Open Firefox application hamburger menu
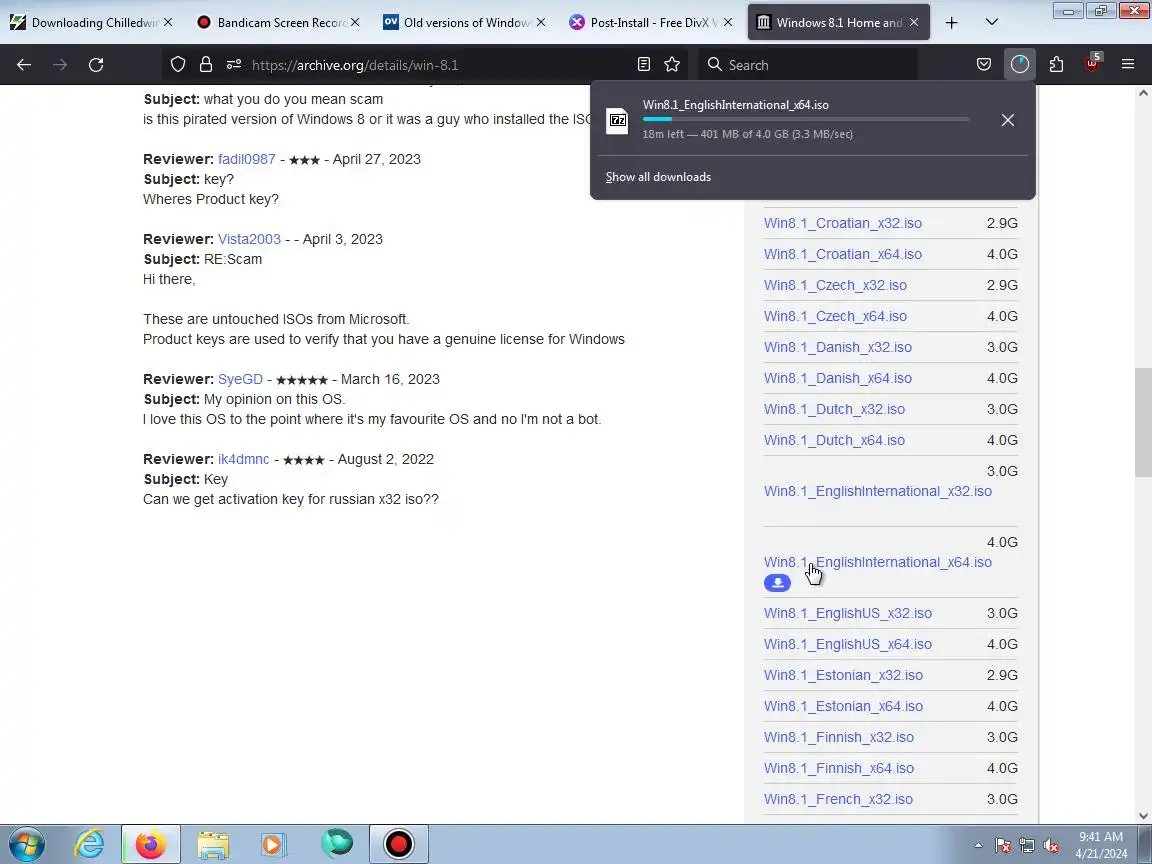 (x=1128, y=65)
